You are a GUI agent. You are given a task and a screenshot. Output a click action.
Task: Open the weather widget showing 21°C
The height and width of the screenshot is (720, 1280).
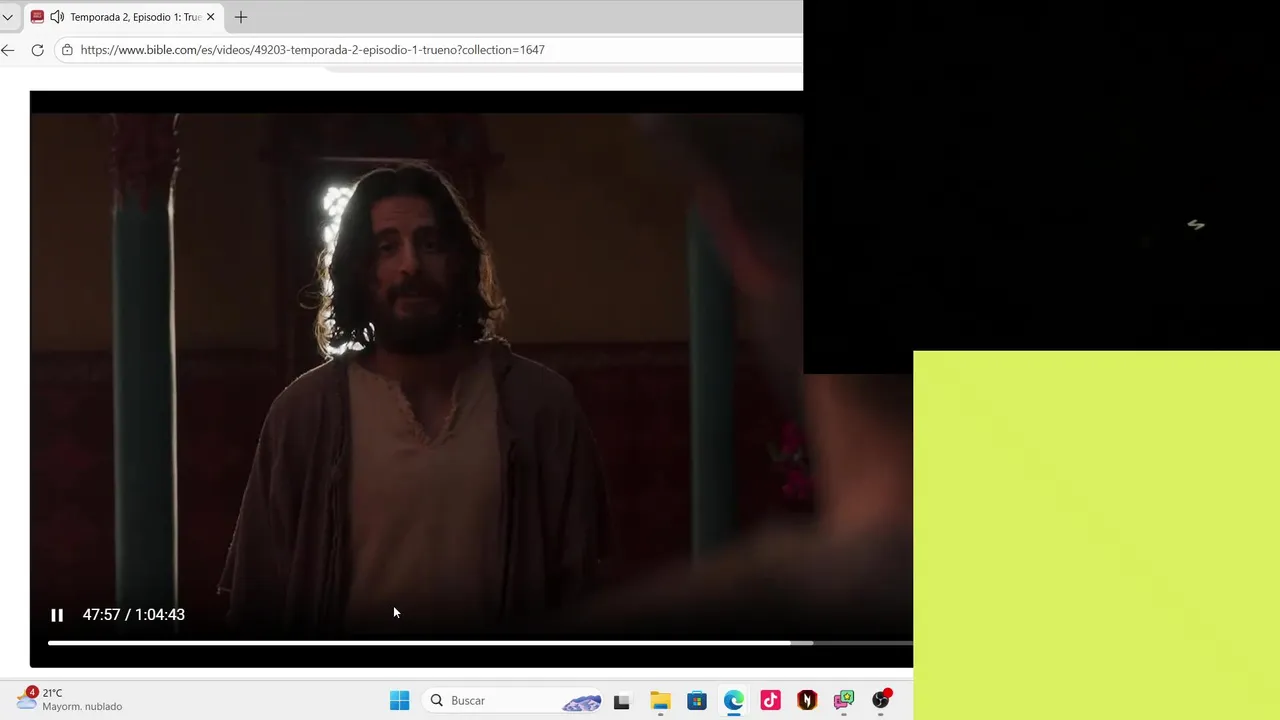click(x=70, y=699)
